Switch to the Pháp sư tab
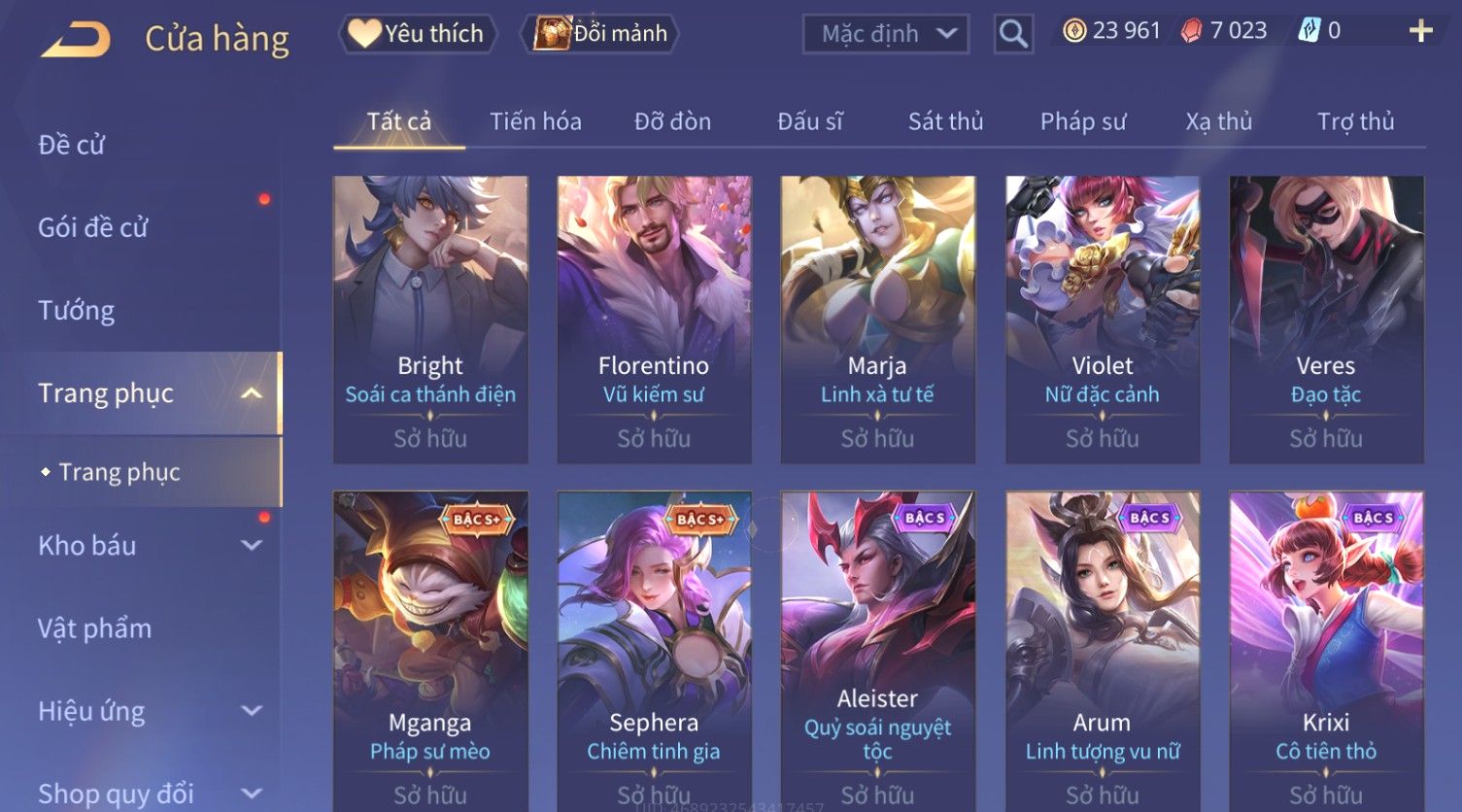This screenshot has height=812, width=1462. pyautogui.click(x=1083, y=121)
